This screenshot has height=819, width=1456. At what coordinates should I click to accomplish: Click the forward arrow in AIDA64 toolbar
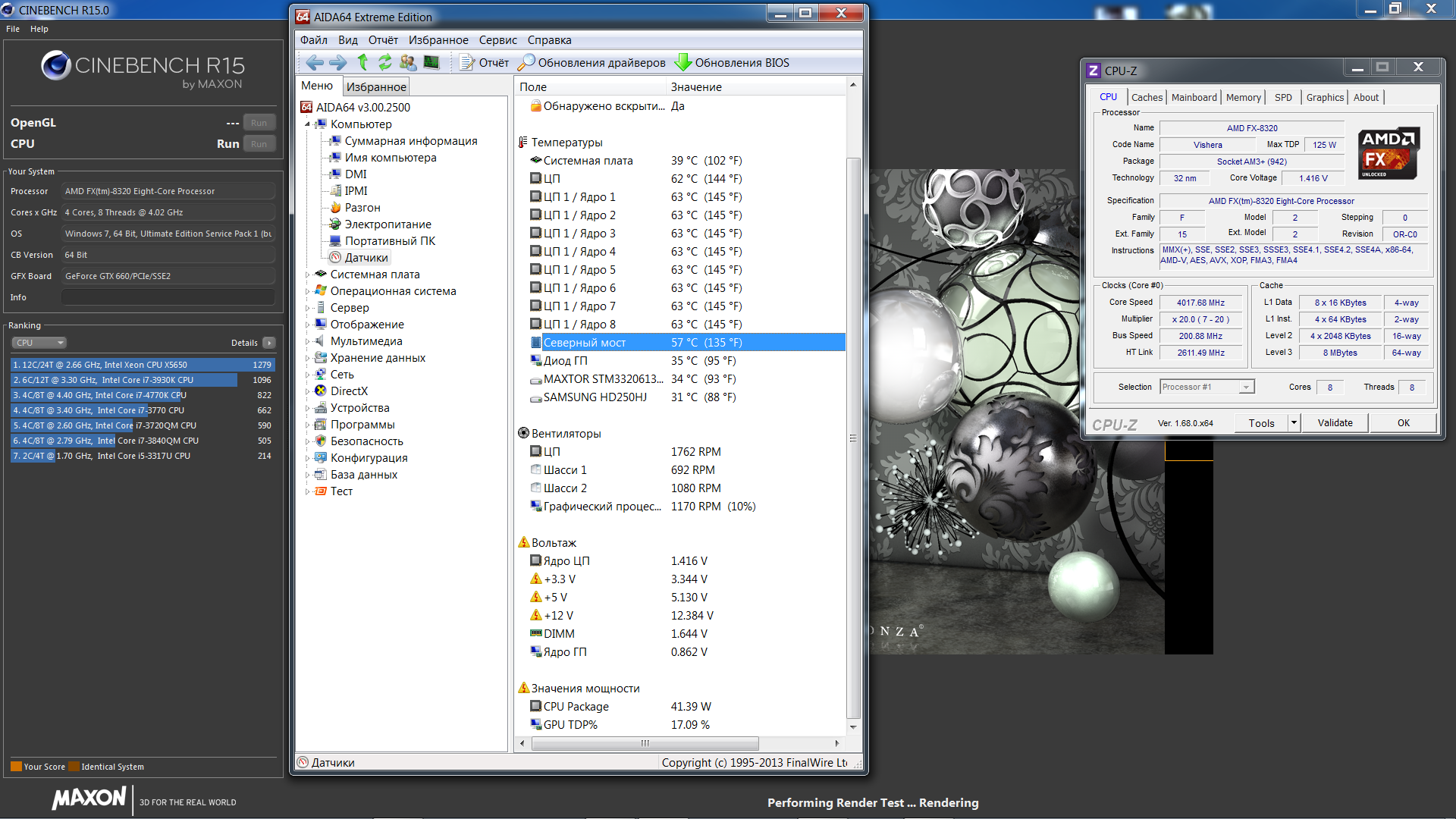click(338, 63)
